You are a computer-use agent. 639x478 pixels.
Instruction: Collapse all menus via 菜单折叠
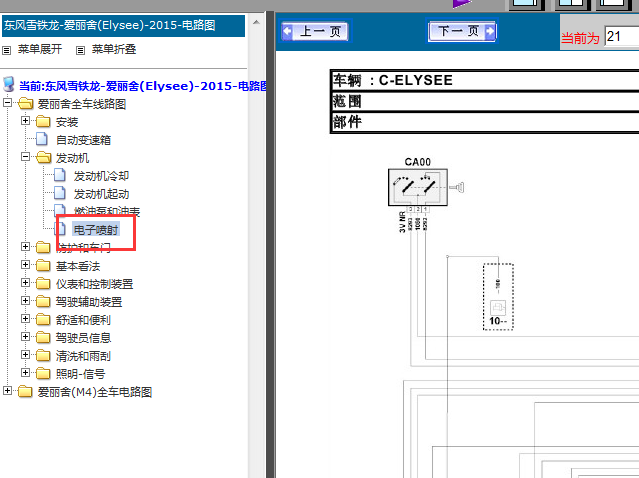tap(114, 49)
